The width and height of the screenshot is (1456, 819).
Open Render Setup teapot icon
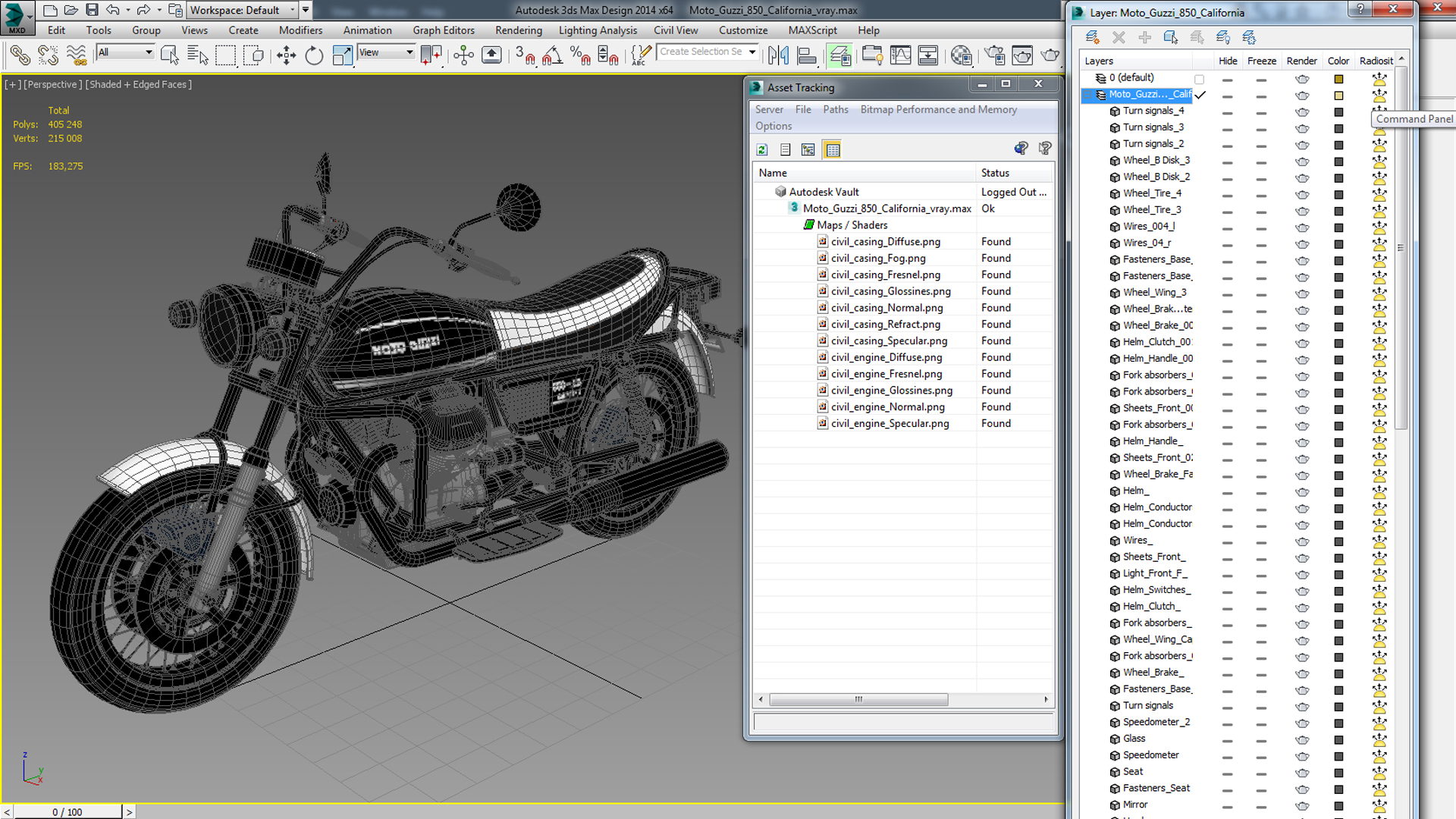[994, 55]
